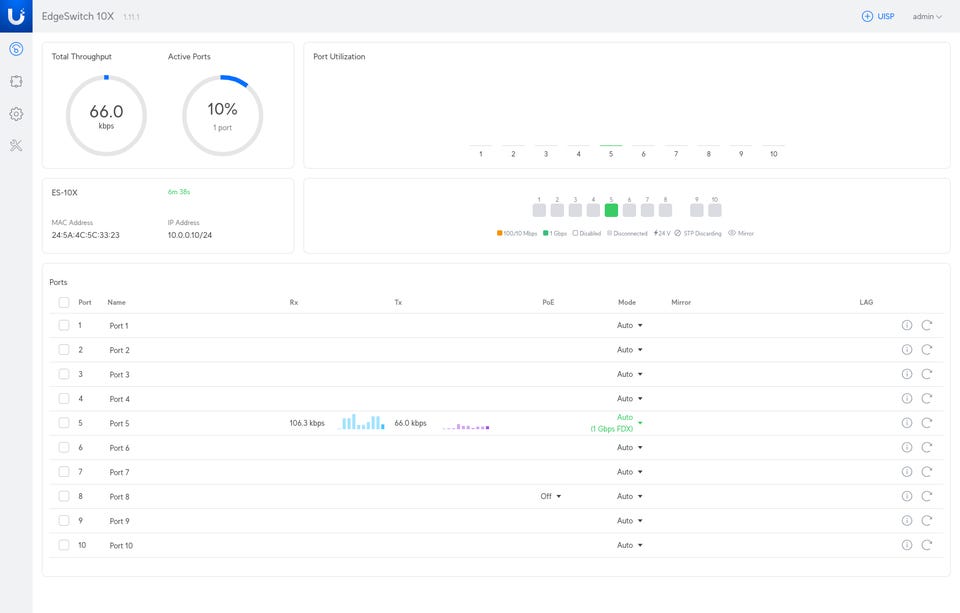Open the Ports chip sidebar icon
This screenshot has height=613, width=960.
[16, 81]
